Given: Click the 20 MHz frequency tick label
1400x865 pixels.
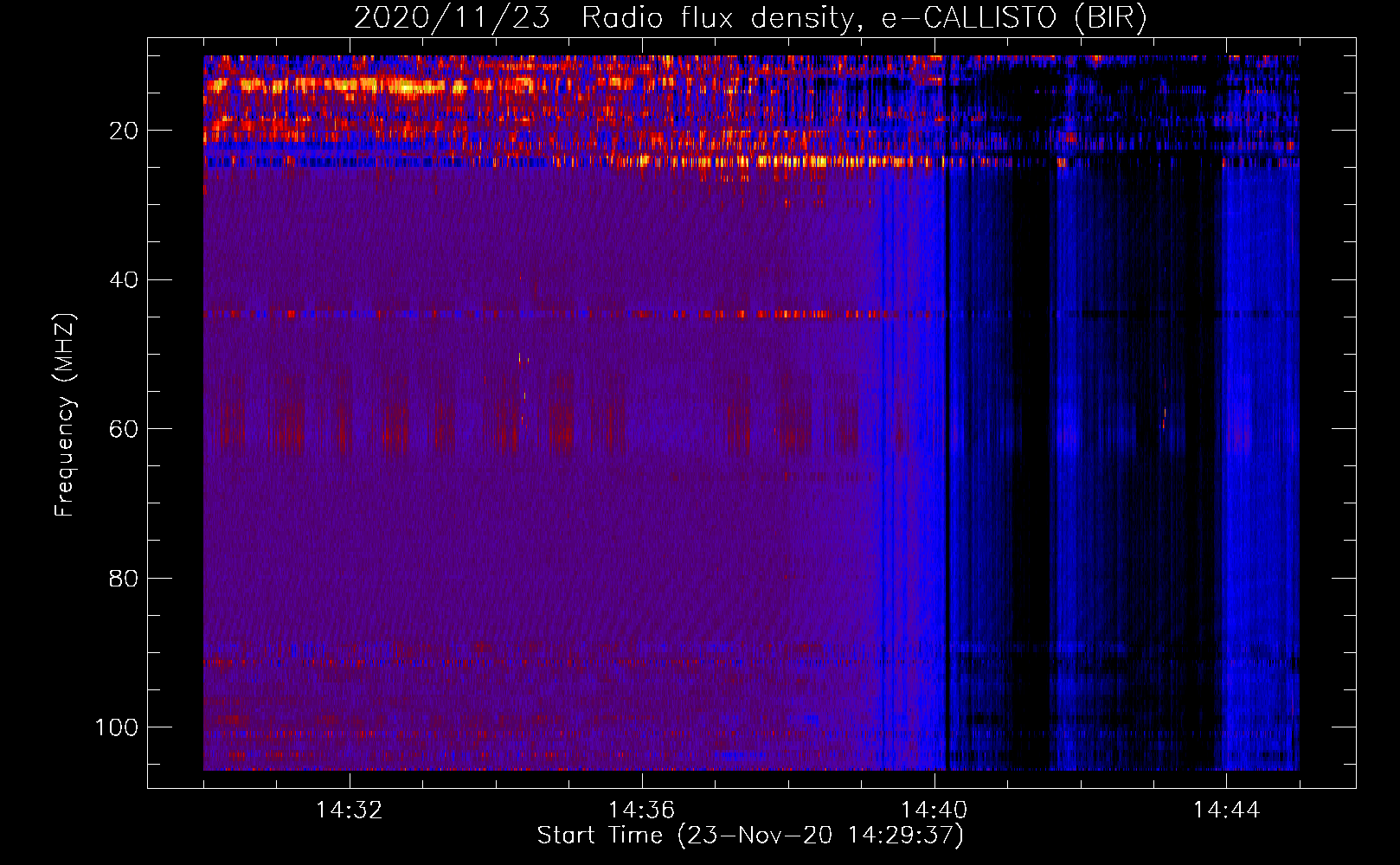Looking at the screenshot, I should tap(124, 131).
